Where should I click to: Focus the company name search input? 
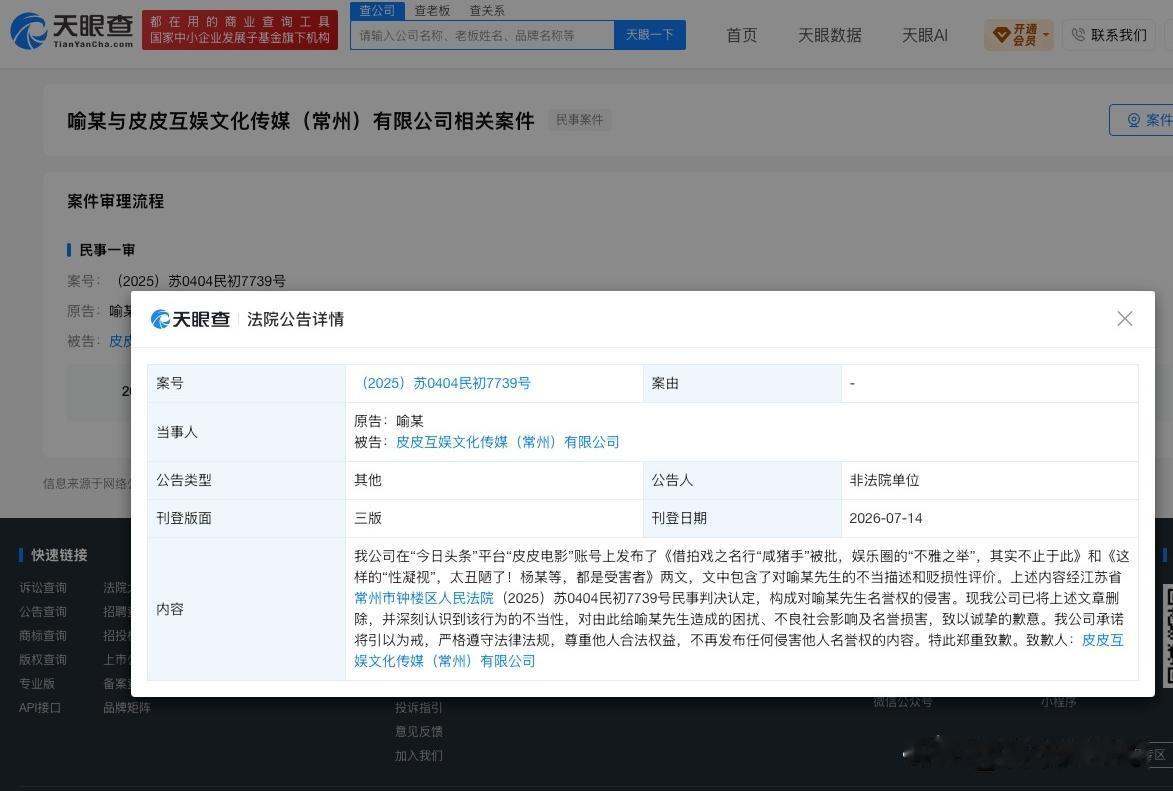tap(483, 35)
